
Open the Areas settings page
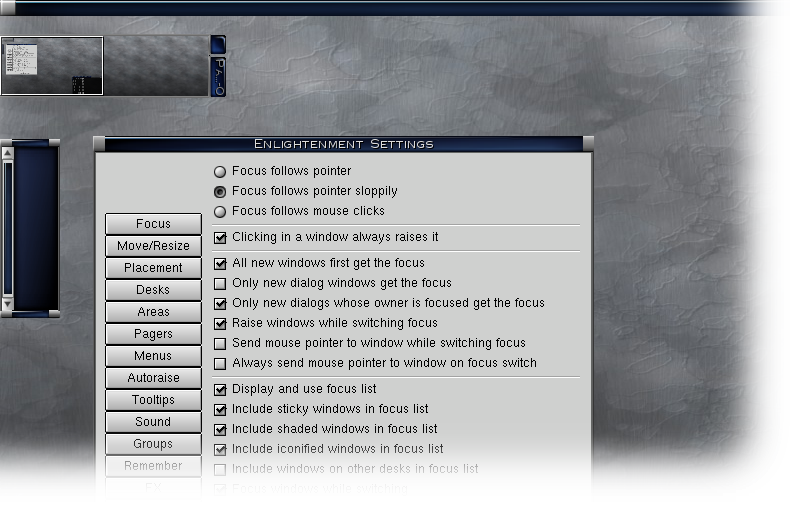pyautogui.click(x=153, y=312)
